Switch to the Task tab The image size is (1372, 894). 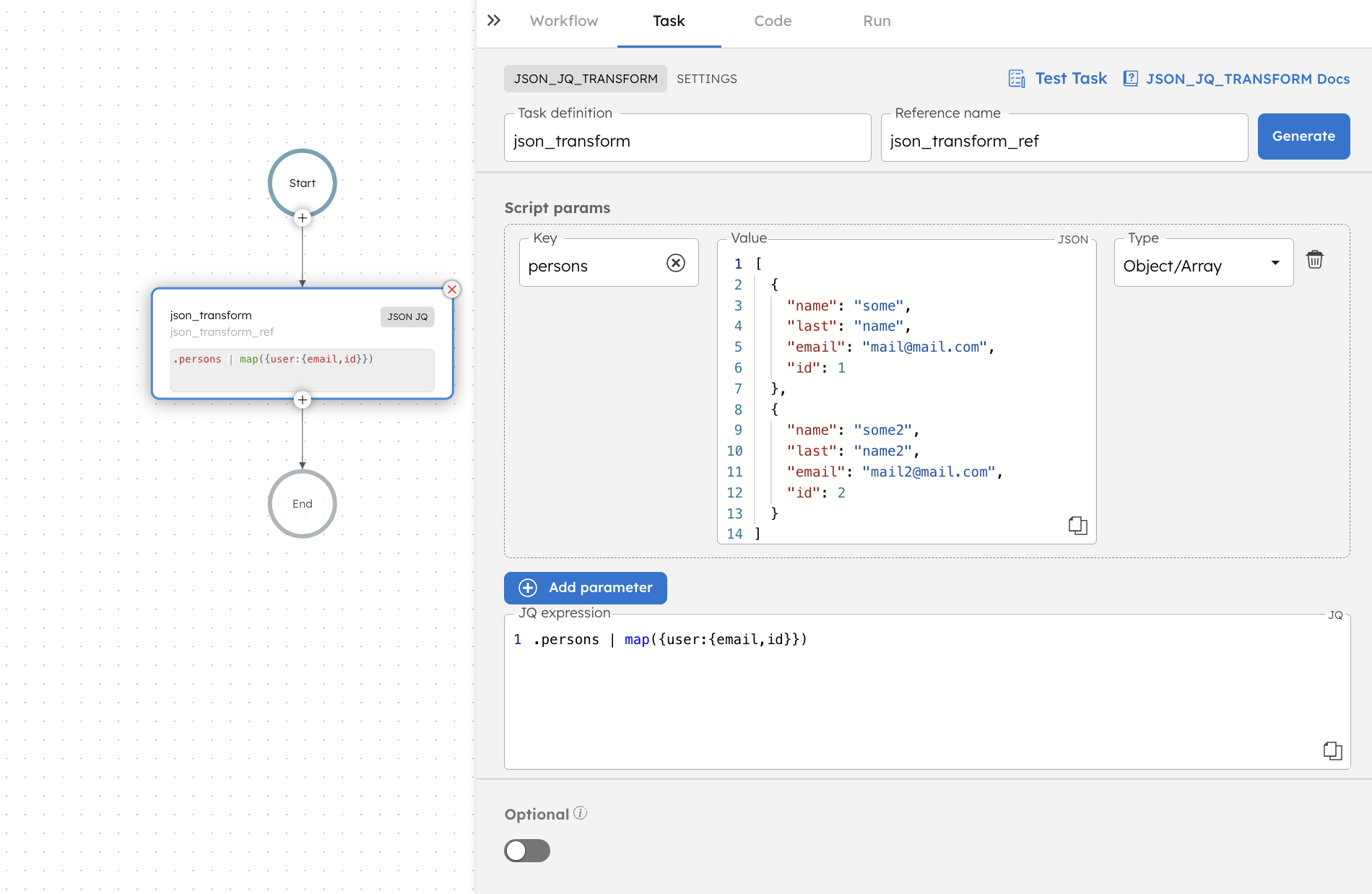[669, 21]
